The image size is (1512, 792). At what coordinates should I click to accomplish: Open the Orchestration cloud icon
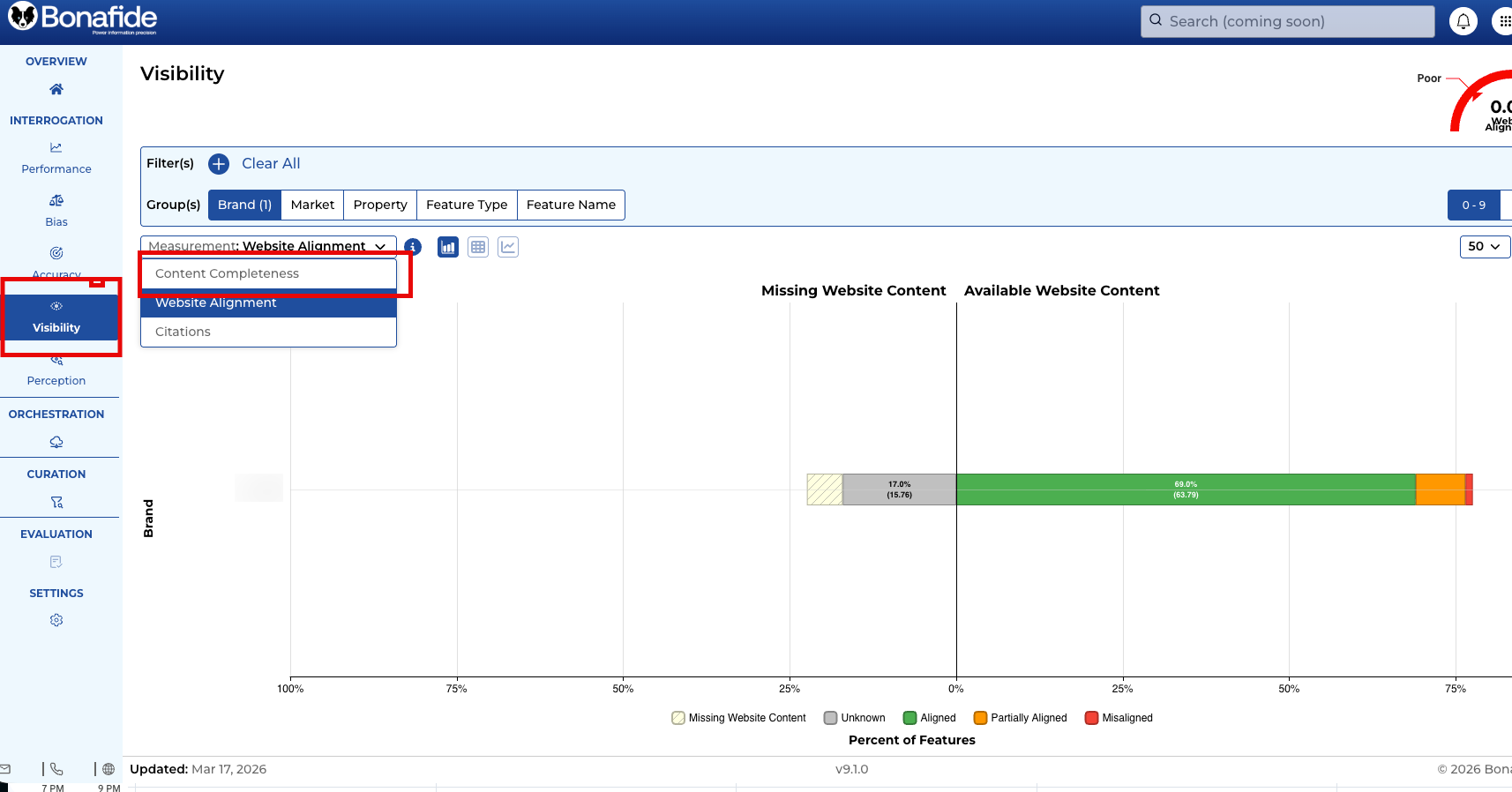coord(56,442)
